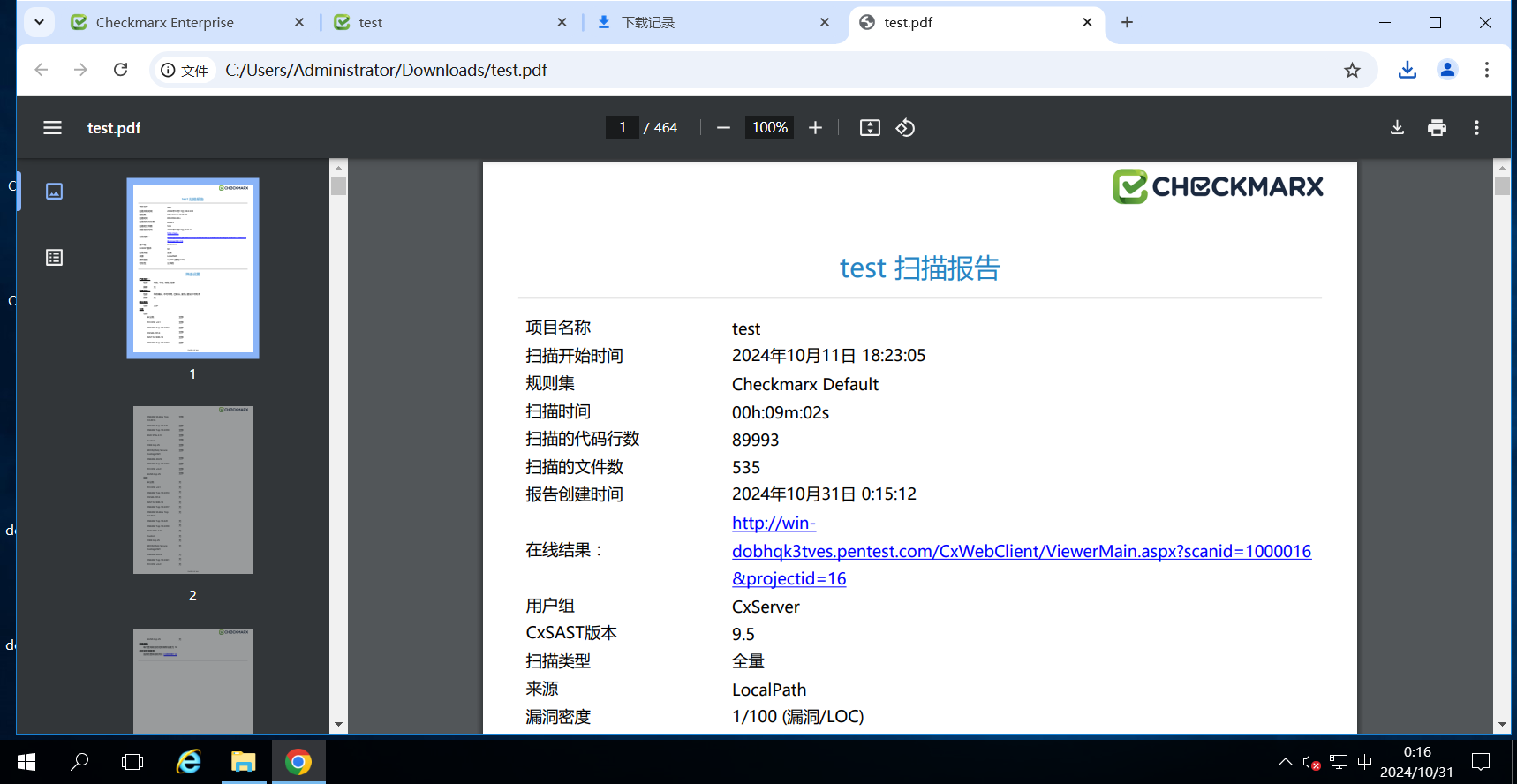Click the 100% zoom level field
This screenshot has height=784, width=1517.
point(769,127)
